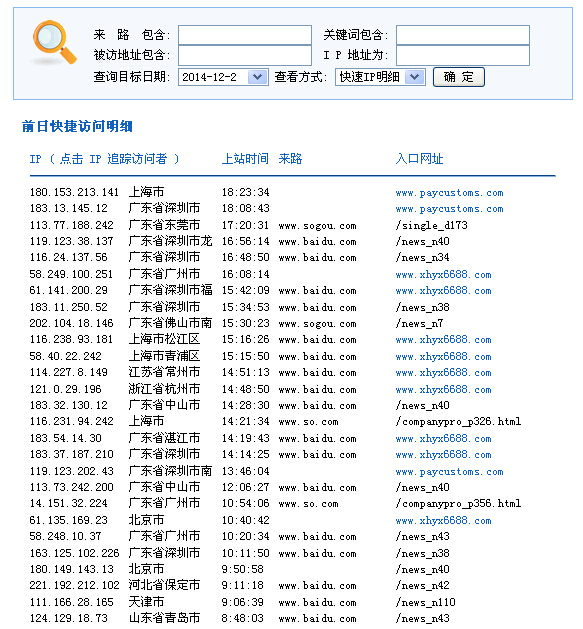The width and height of the screenshot is (583, 629).
Task: Focus the 来路包含 input field
Action: pyautogui.click(x=245, y=35)
